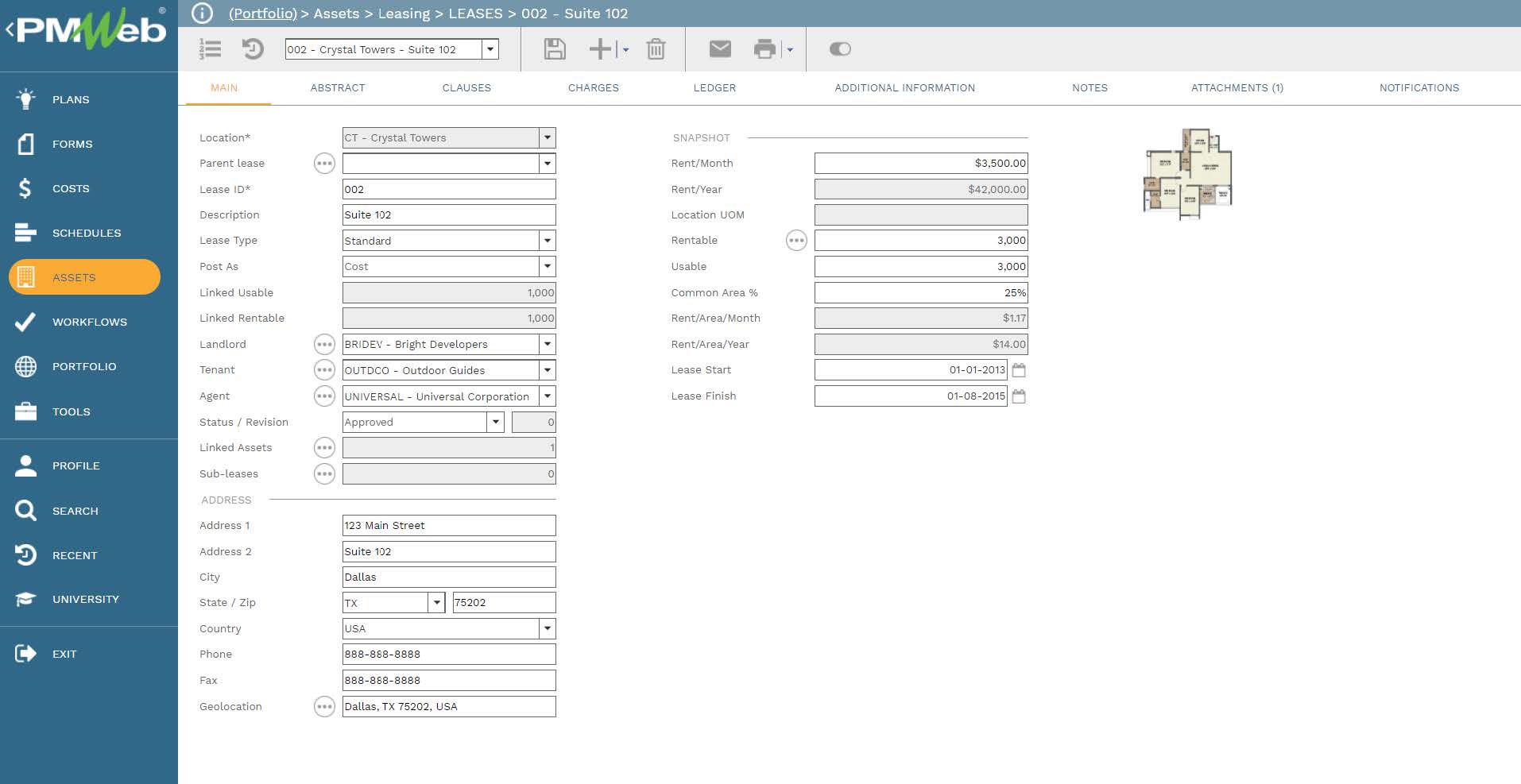
Task: Delete the record with the trash icon
Action: [x=656, y=49]
